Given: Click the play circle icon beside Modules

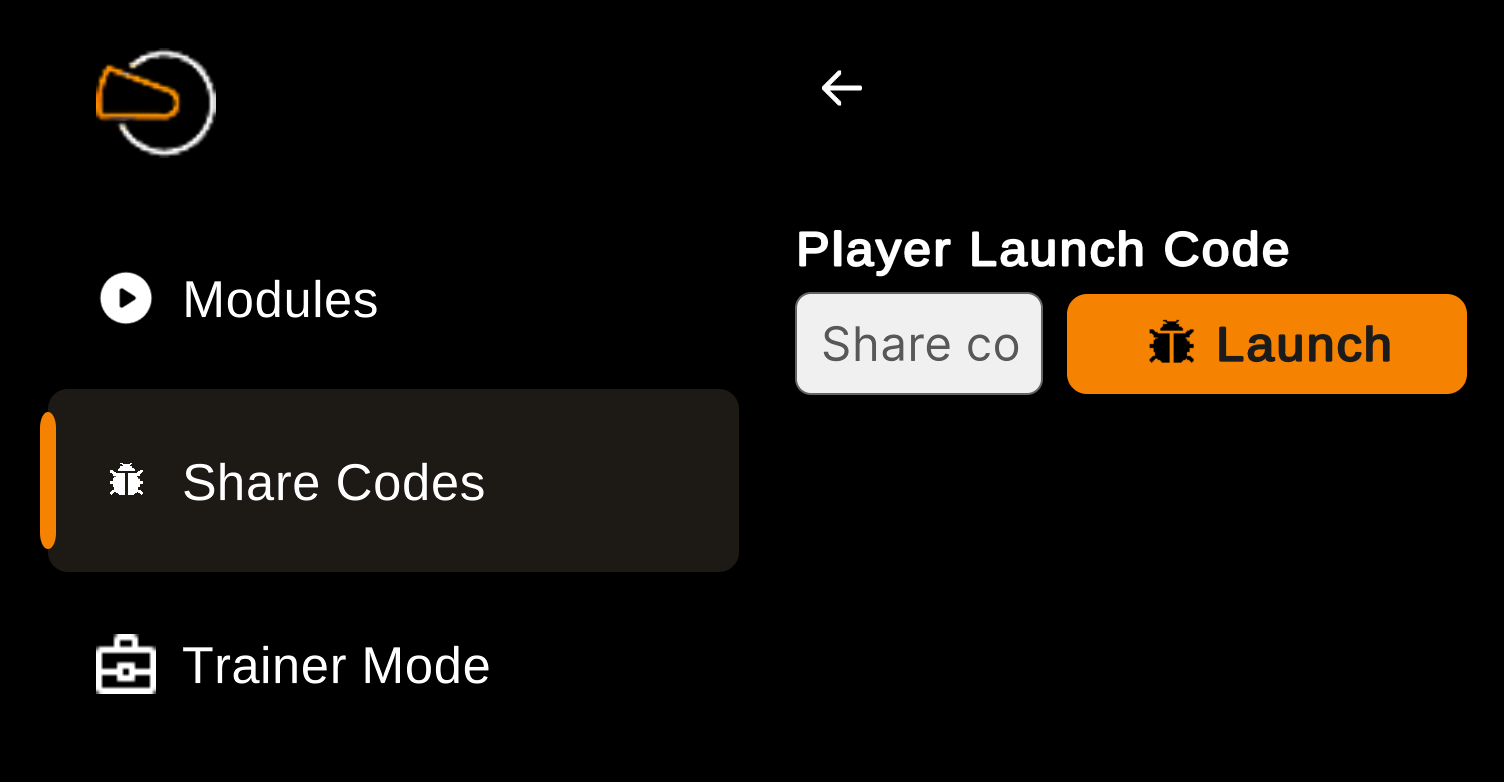Looking at the screenshot, I should 126,298.
